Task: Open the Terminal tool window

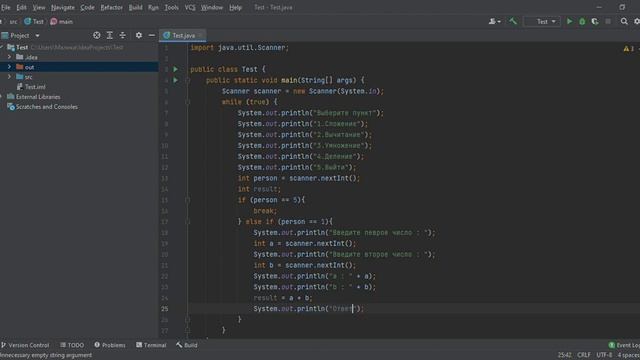Action: (151, 345)
